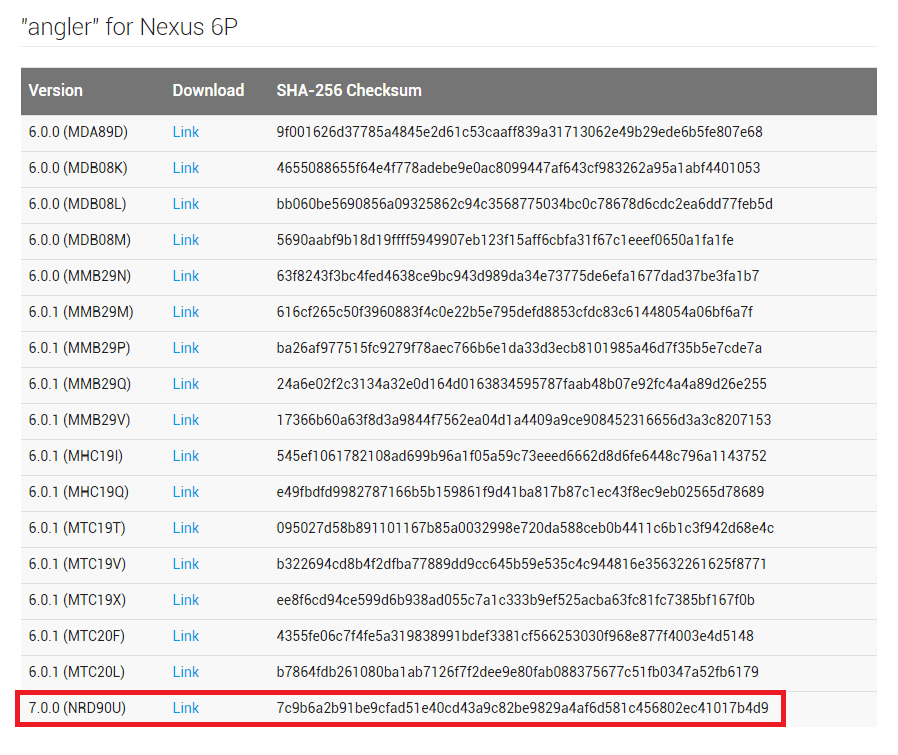Select version text 6.0.1 (MTC19T)
Viewport: 898px width, 755px height.
pos(77,528)
